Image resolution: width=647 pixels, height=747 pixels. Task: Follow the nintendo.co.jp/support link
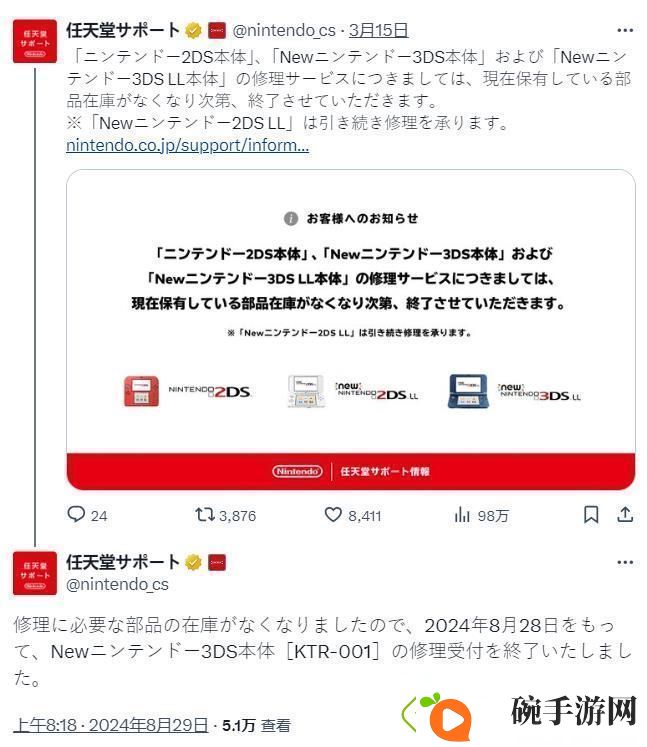[187, 145]
